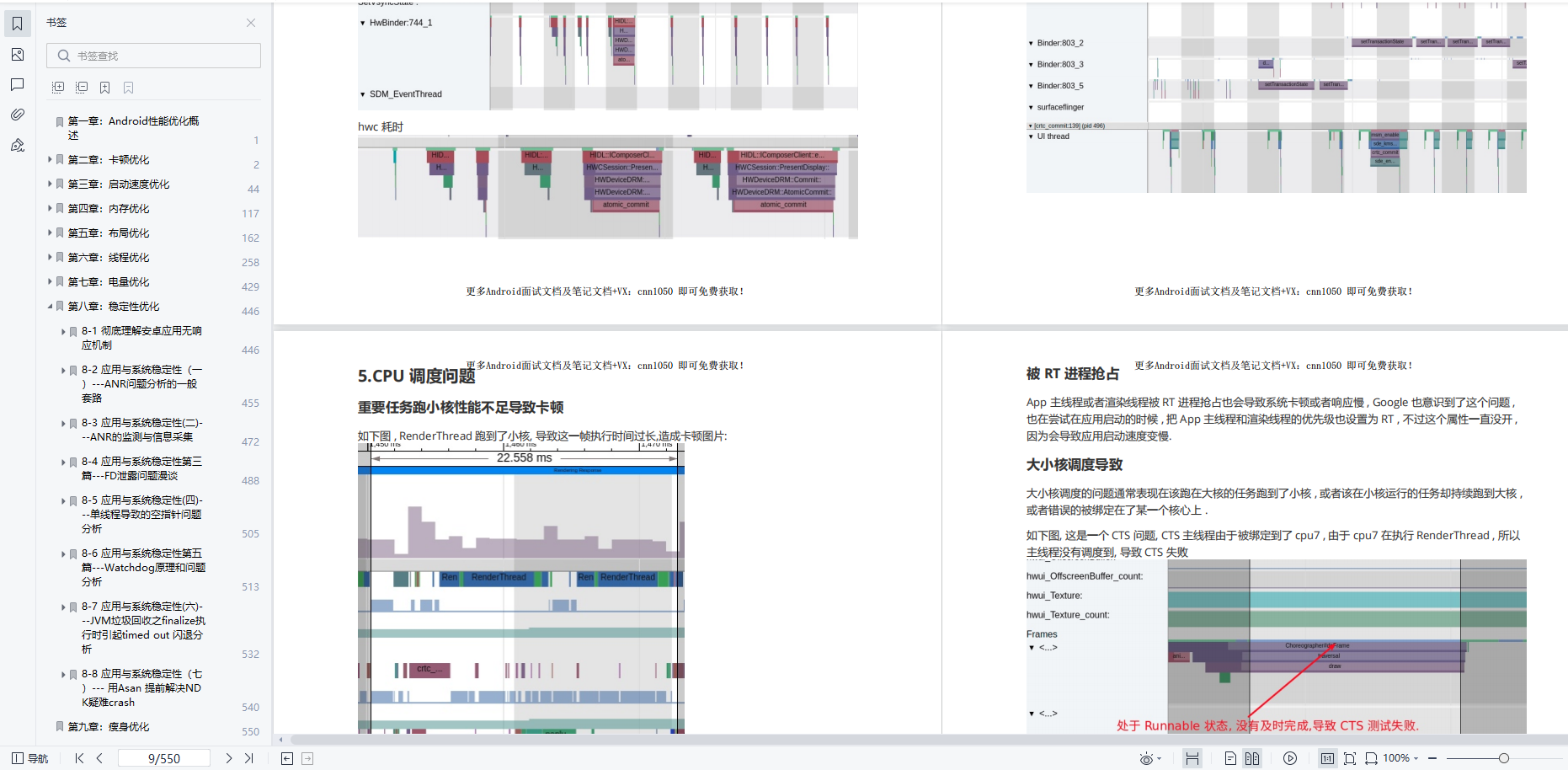Click scroll-left arrow of horizontal scrollbar
This screenshot has height=770, width=1568.
tap(280, 740)
